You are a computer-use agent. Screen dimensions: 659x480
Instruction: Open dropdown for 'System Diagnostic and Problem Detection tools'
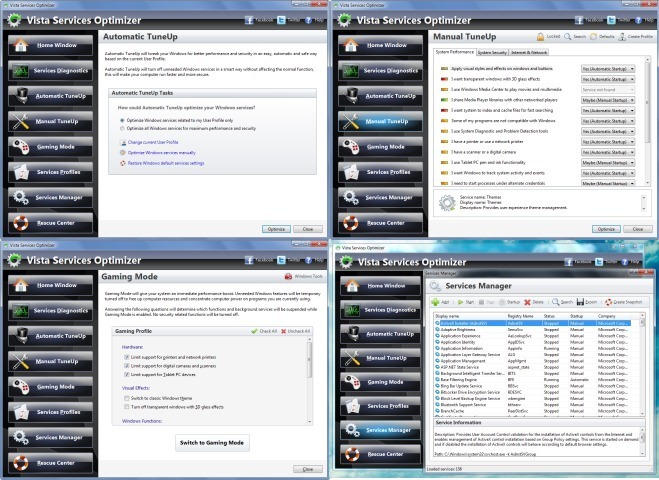[608, 132]
